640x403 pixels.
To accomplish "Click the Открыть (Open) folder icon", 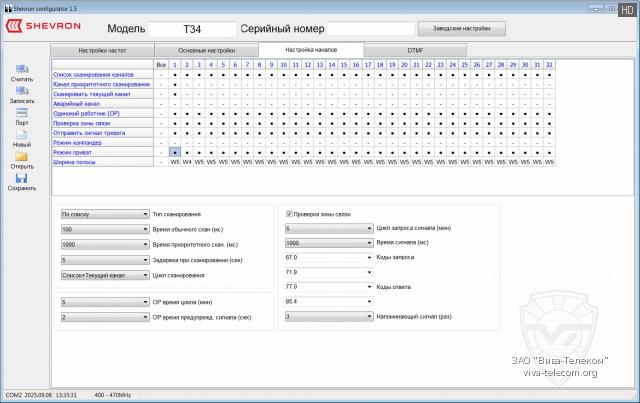I will tap(21, 156).
